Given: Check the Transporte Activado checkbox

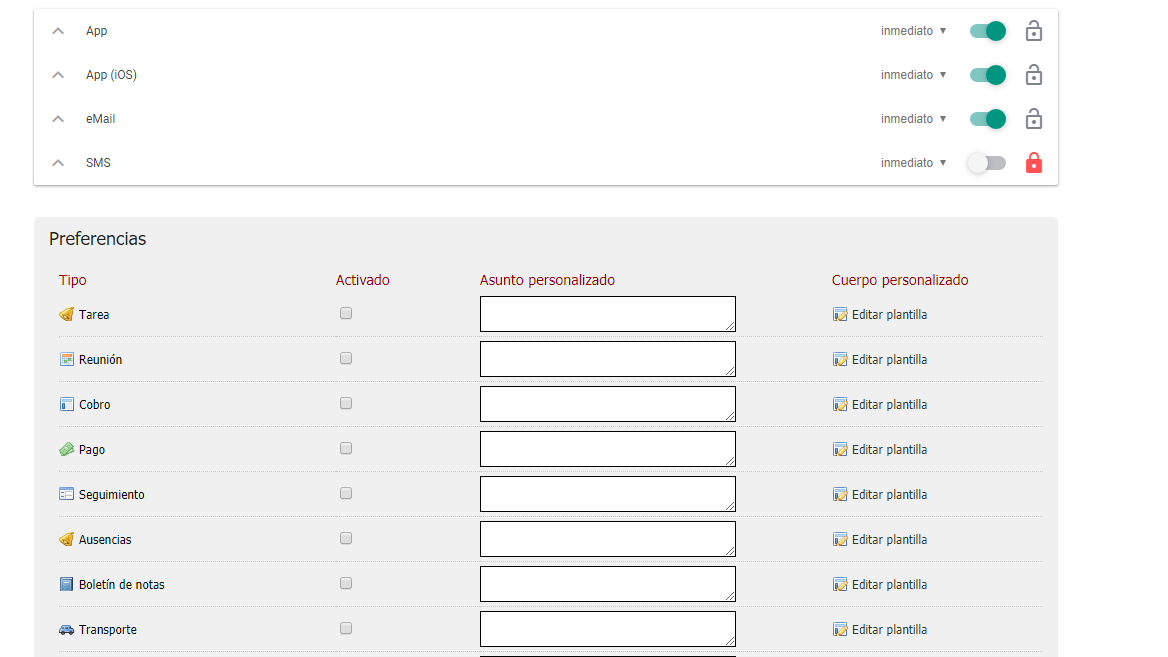Looking at the screenshot, I should (346, 628).
